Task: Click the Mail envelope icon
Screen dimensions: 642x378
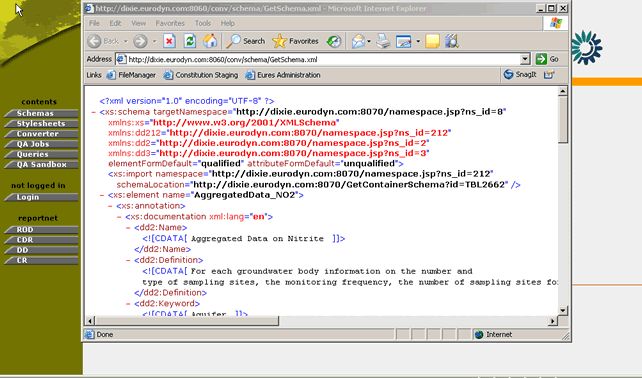Action: pos(358,41)
